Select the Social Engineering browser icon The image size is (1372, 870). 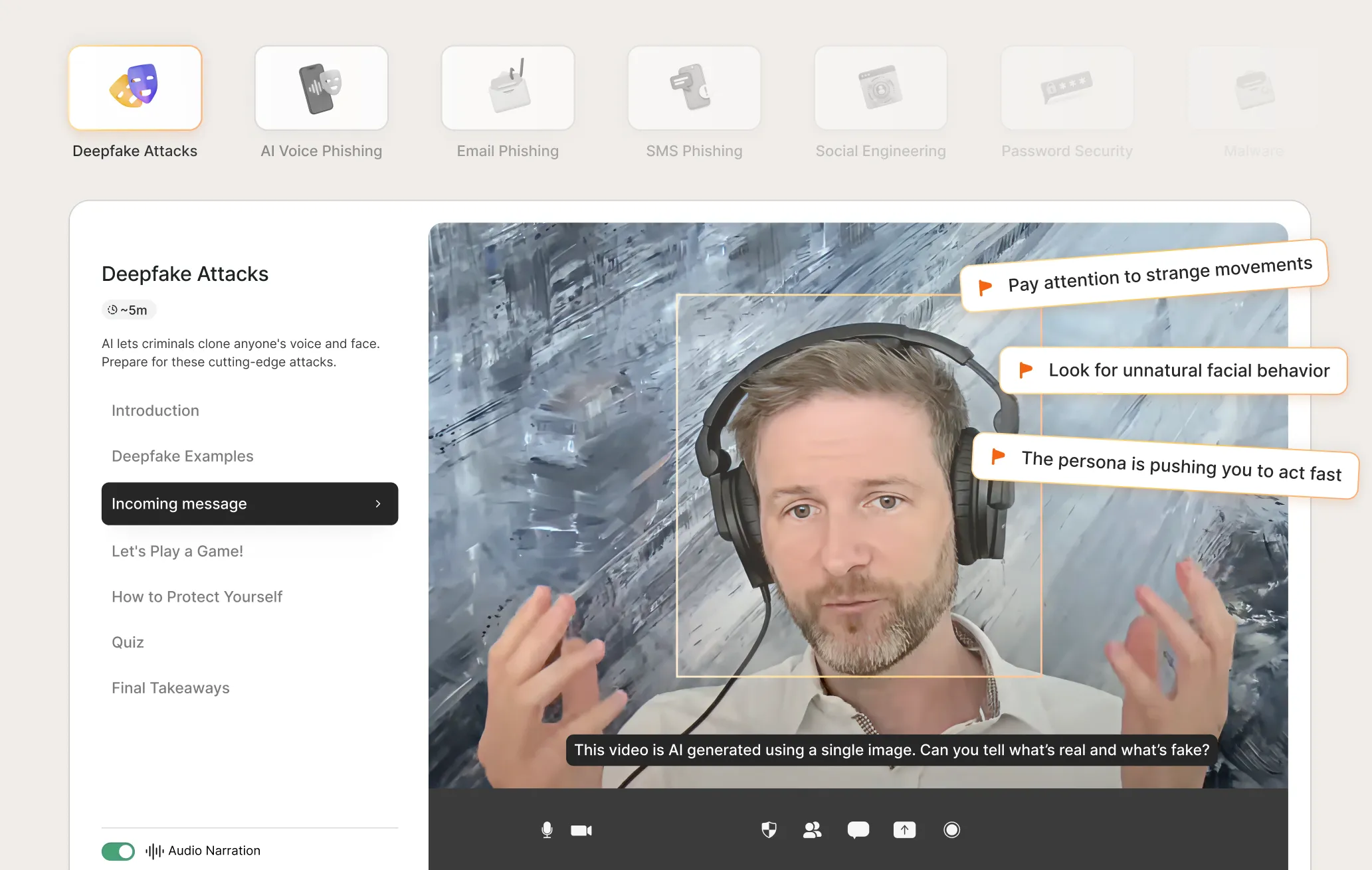[880, 87]
